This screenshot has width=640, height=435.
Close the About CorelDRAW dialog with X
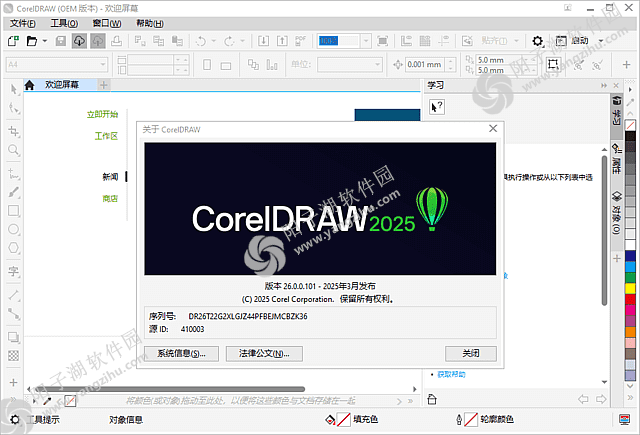(x=493, y=129)
